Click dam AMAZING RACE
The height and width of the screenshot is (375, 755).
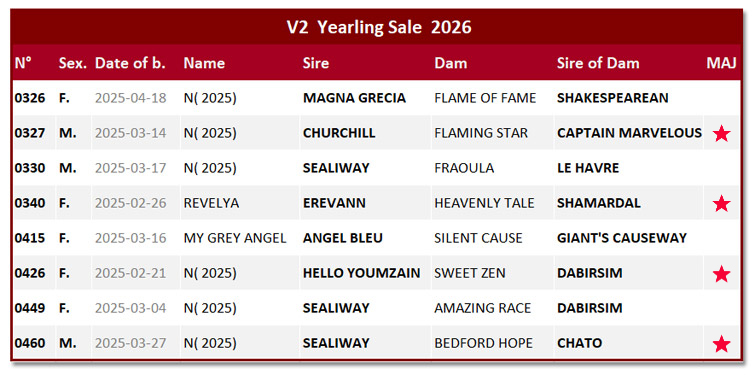pyautogui.click(x=482, y=308)
